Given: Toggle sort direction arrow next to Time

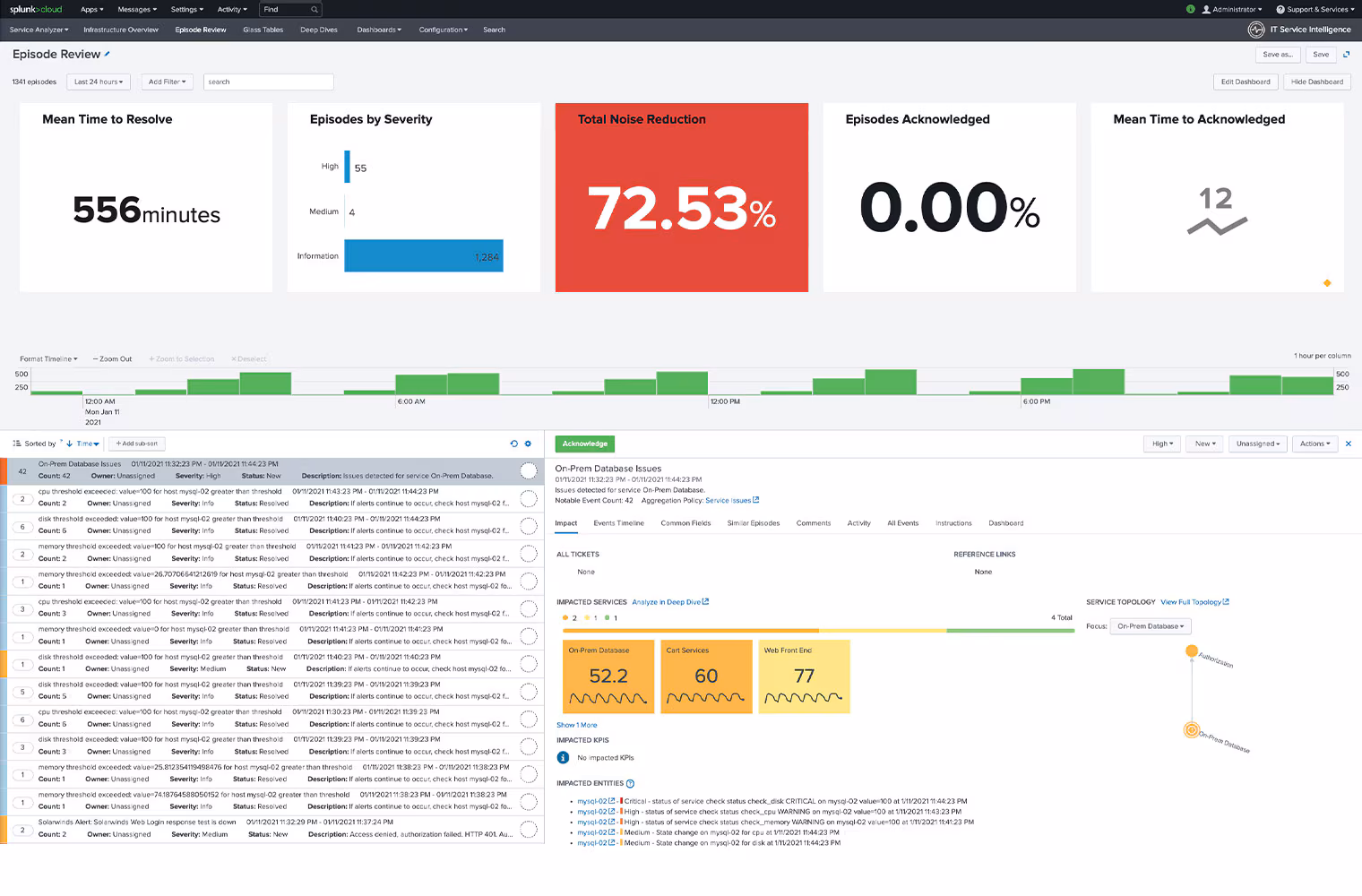Looking at the screenshot, I should pyautogui.click(x=70, y=444).
